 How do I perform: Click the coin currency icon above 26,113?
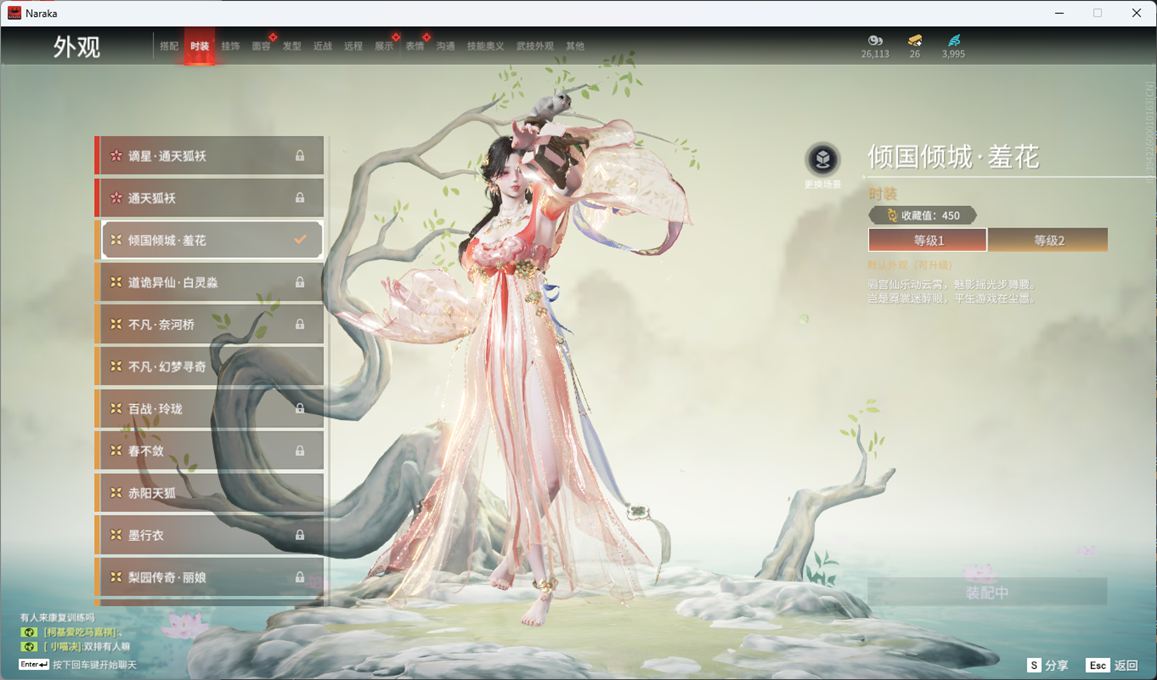[x=875, y=41]
